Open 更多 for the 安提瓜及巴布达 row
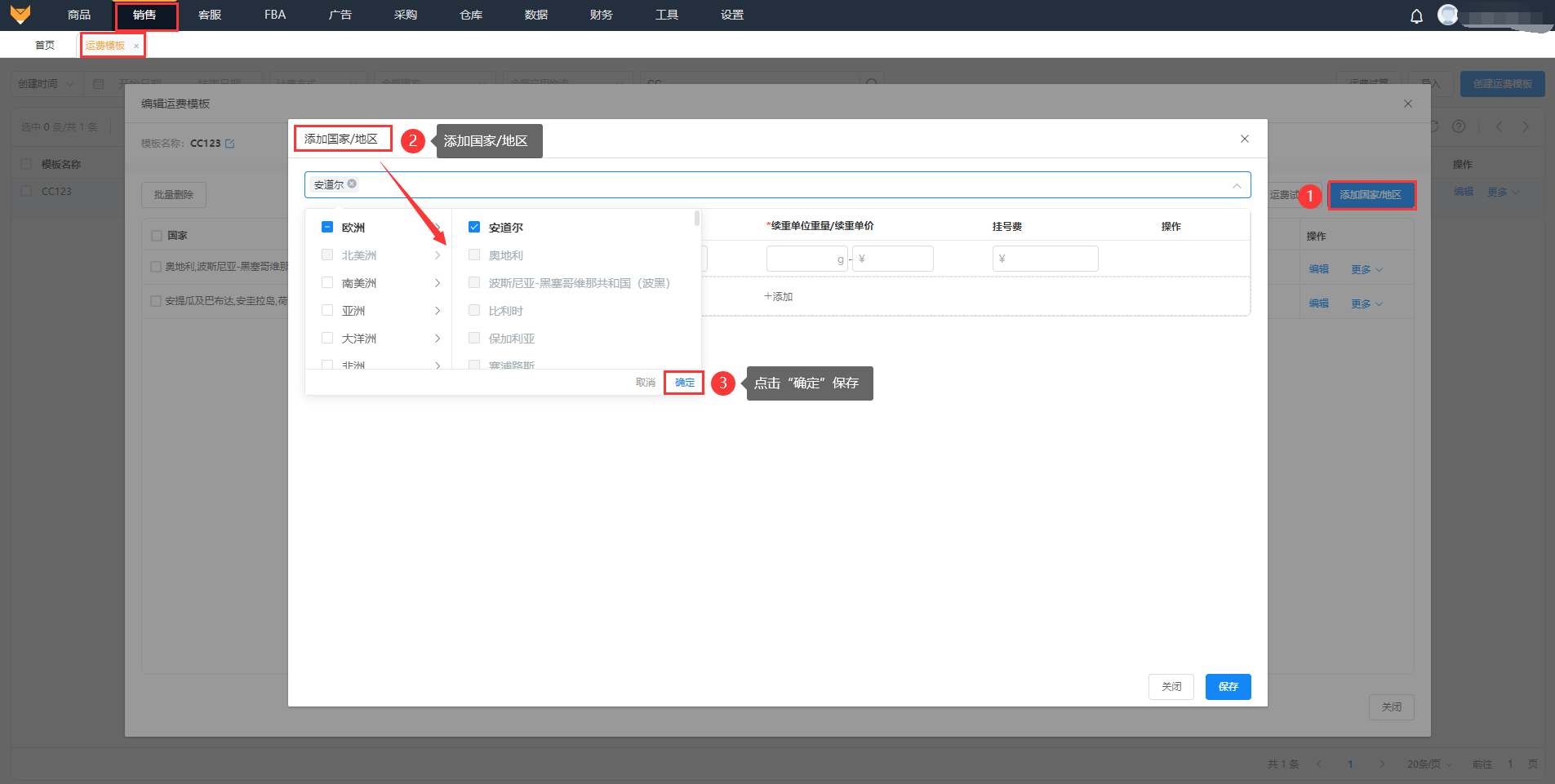 1366,303
